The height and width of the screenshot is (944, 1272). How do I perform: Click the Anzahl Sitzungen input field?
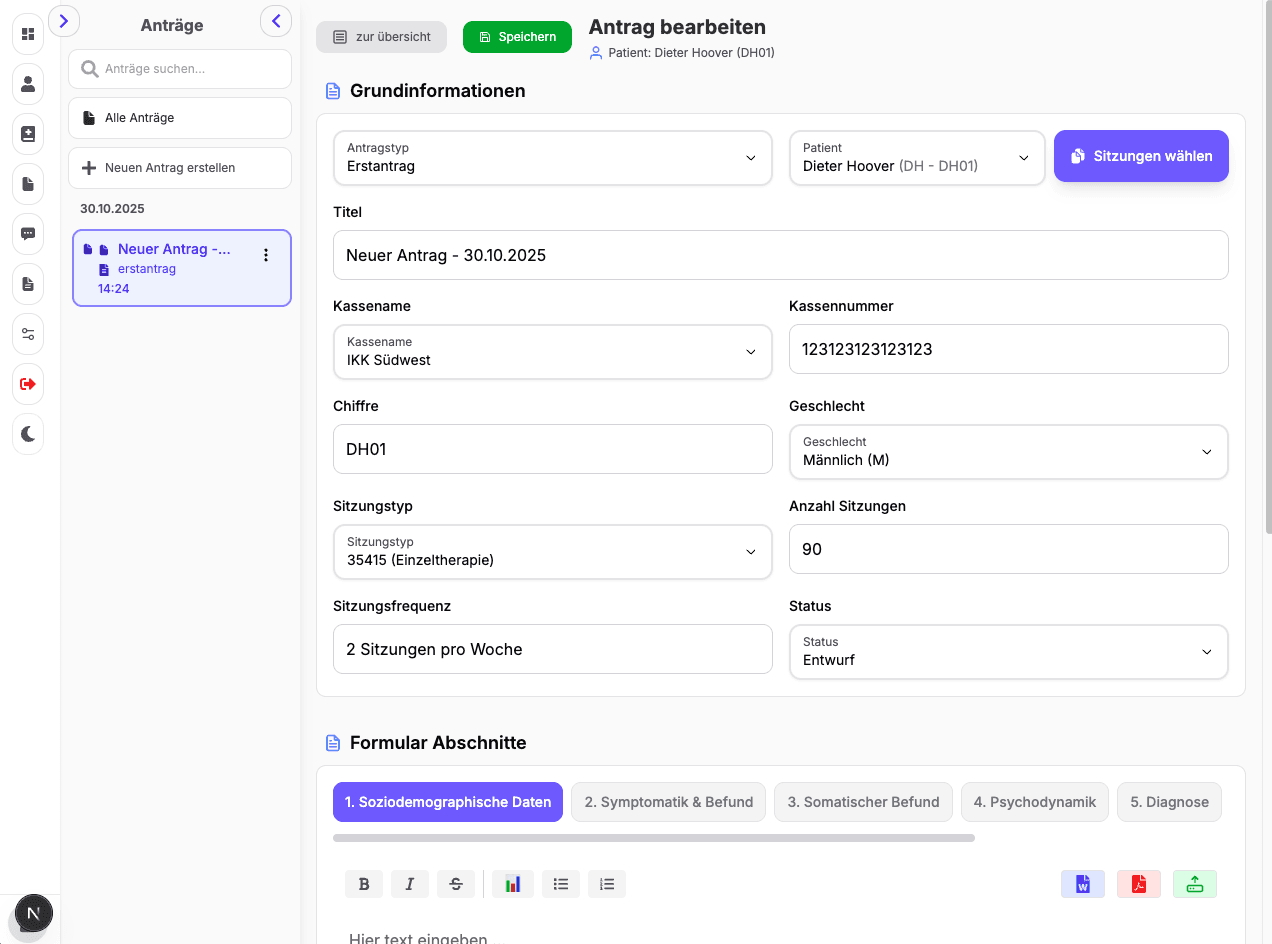tap(1008, 549)
